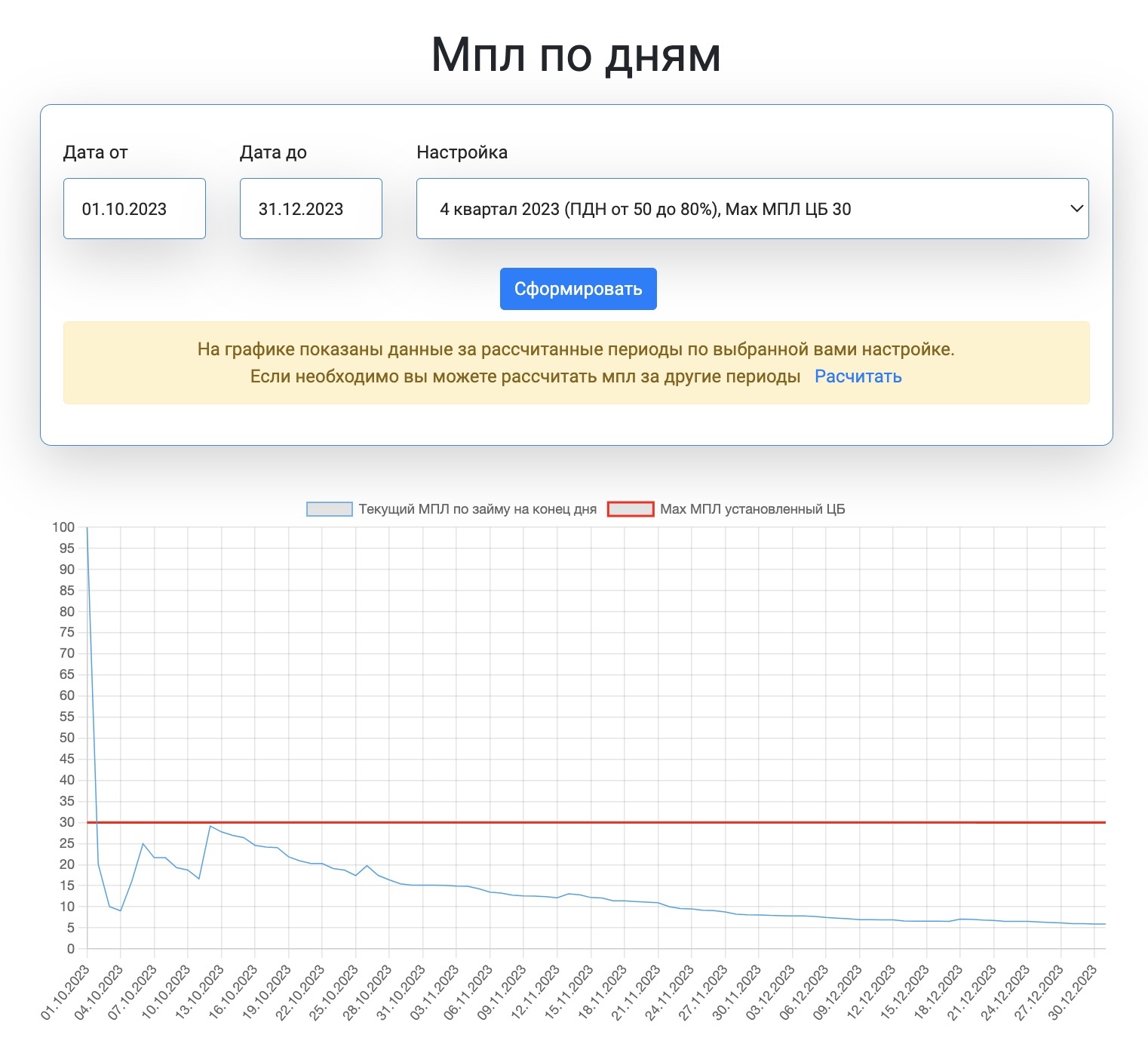
Task: Click the 'Сформировать' button
Action: click(x=579, y=289)
